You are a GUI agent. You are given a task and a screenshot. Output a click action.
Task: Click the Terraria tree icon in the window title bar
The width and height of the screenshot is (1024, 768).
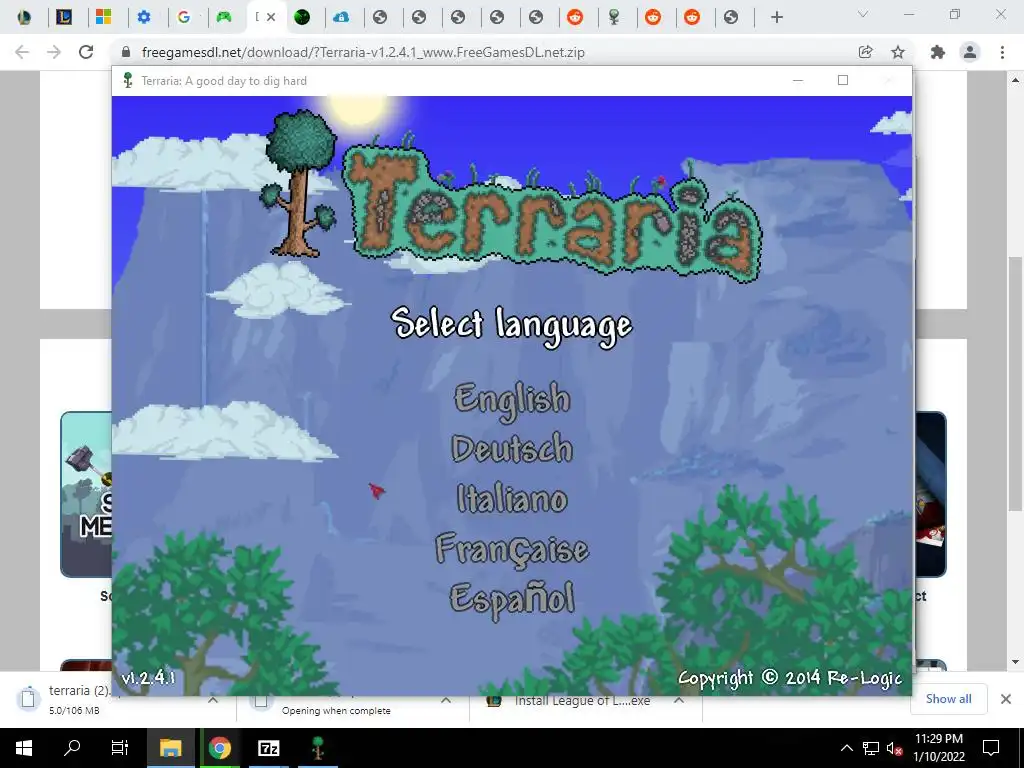point(128,80)
